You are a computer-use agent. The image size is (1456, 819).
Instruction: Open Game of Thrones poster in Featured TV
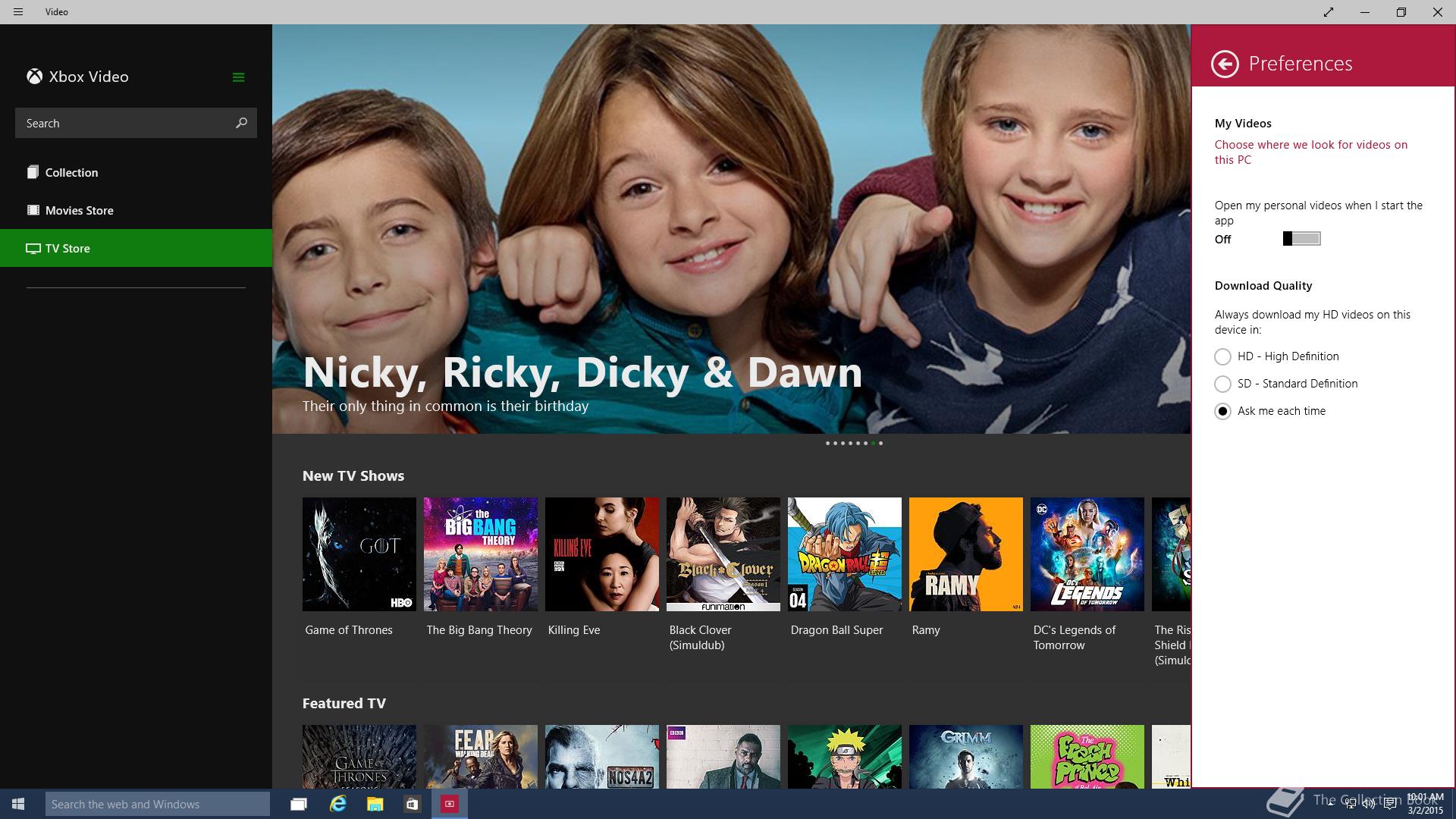tap(359, 757)
